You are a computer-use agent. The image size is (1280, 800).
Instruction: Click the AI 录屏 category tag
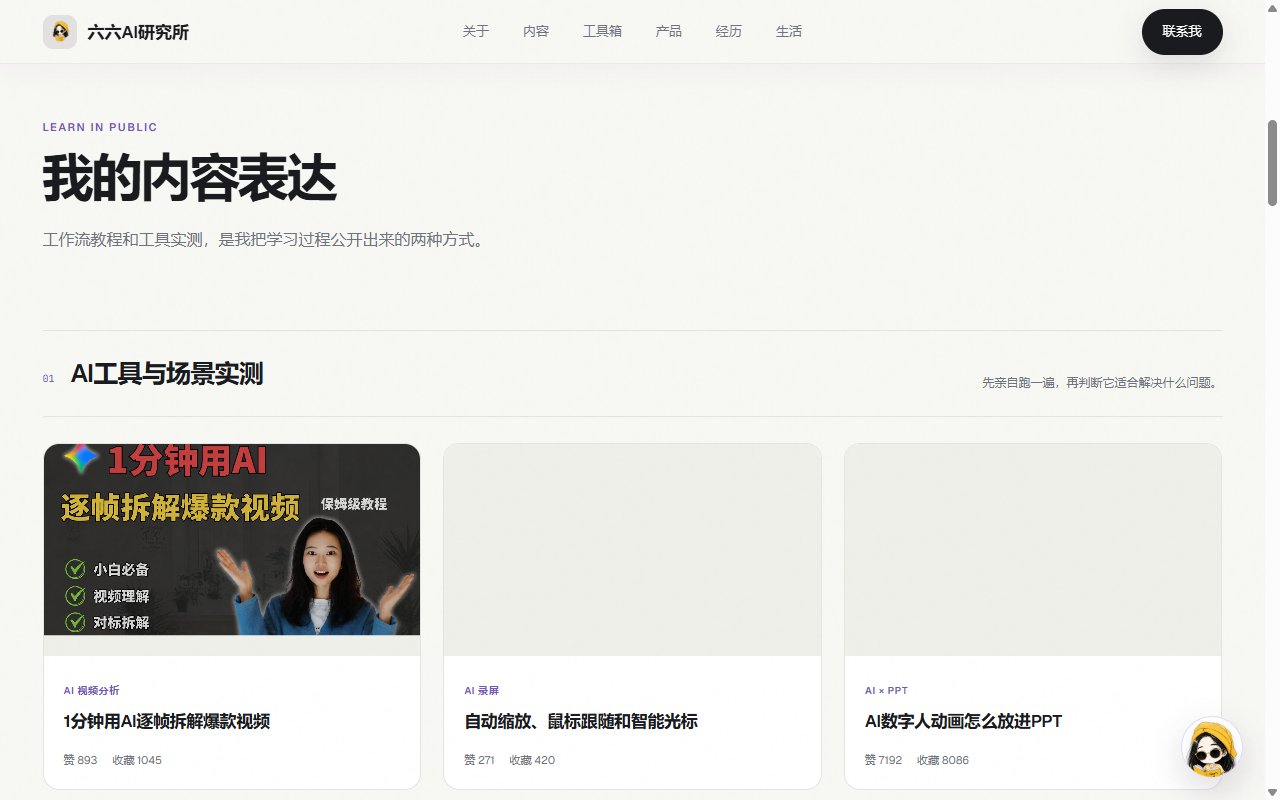pyautogui.click(x=481, y=690)
